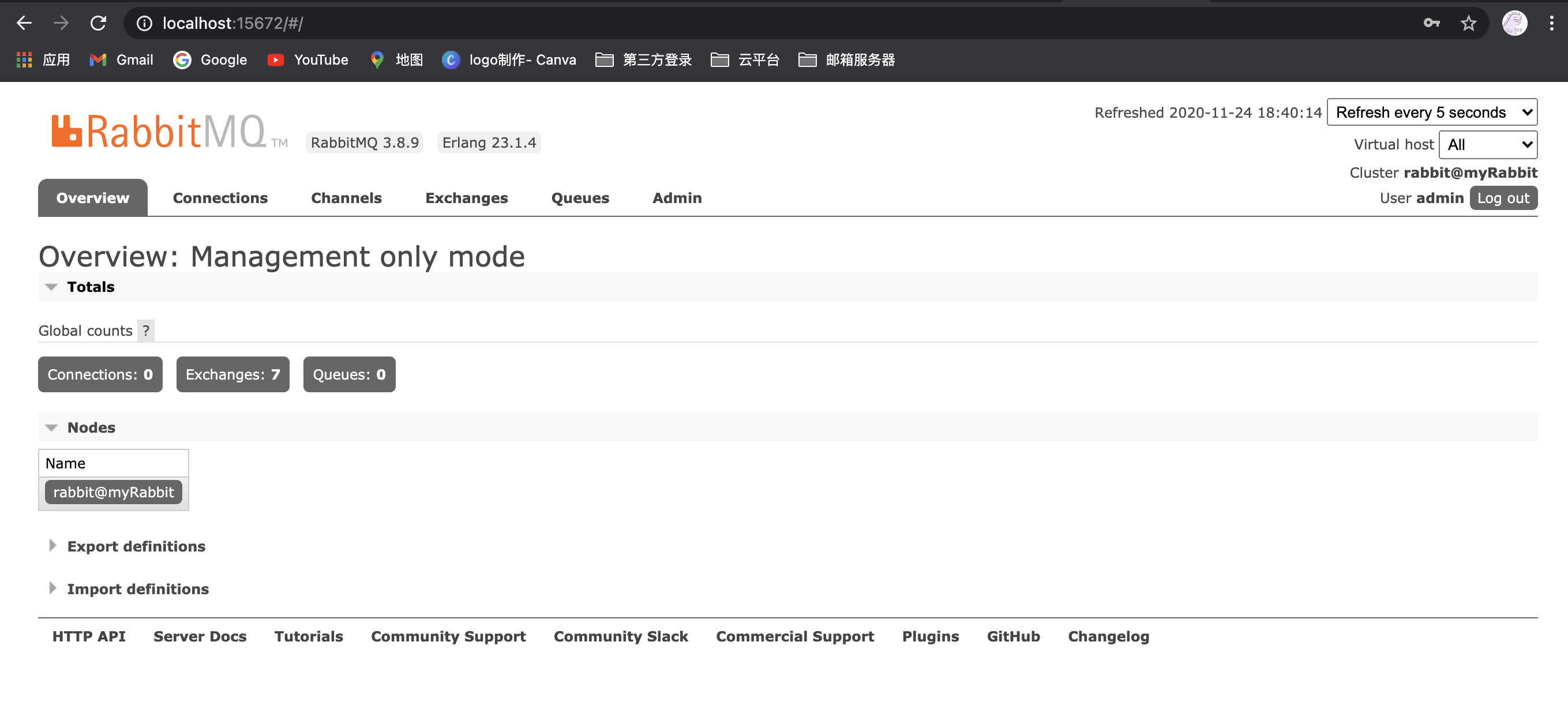The width and height of the screenshot is (1568, 713).
Task: Open the rabbit@myRabbit node link
Action: coord(113,492)
